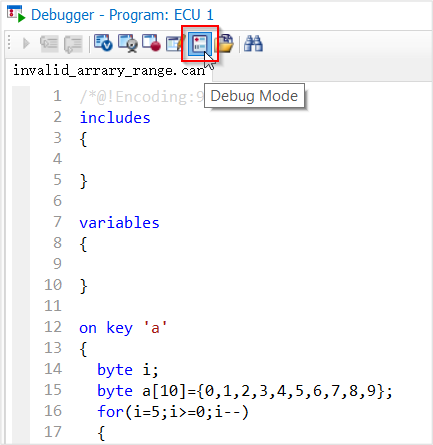Open the watch window webcam icon
This screenshot has width=433, height=445.
(x=128, y=43)
